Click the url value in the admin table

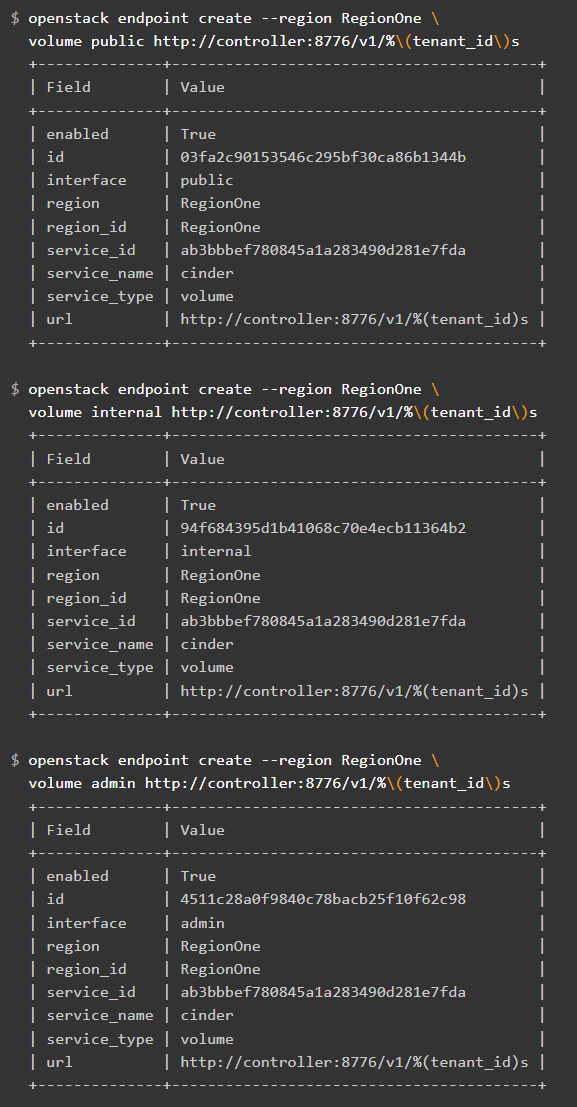point(355,1062)
